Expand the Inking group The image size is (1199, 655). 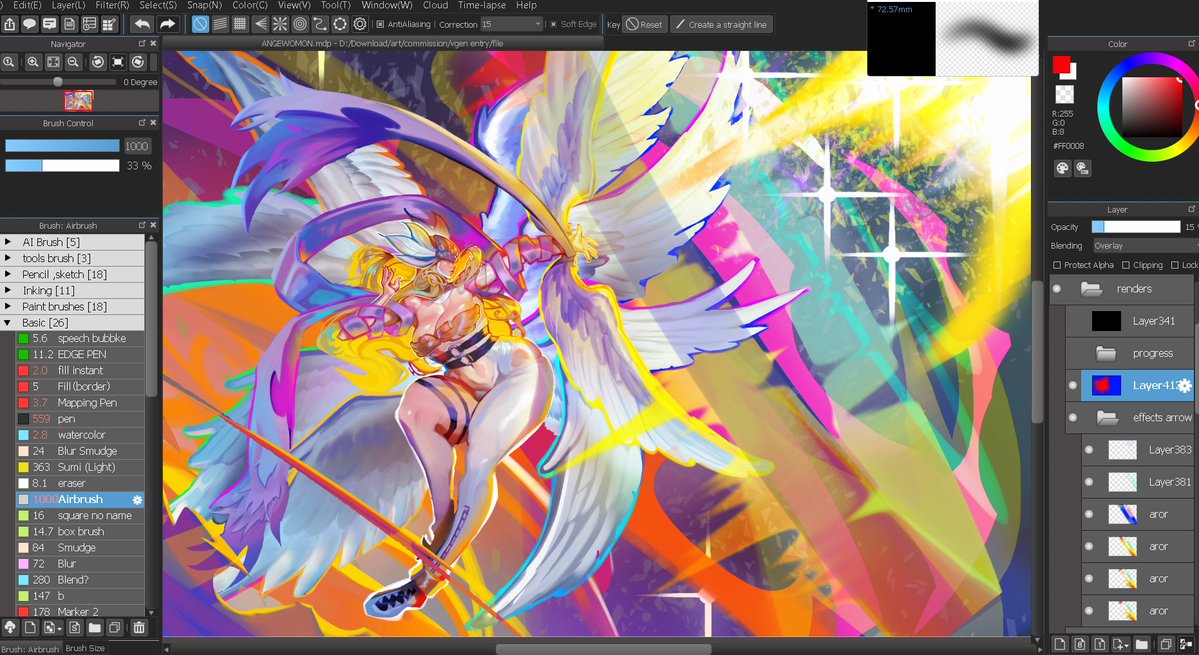(x=8, y=290)
